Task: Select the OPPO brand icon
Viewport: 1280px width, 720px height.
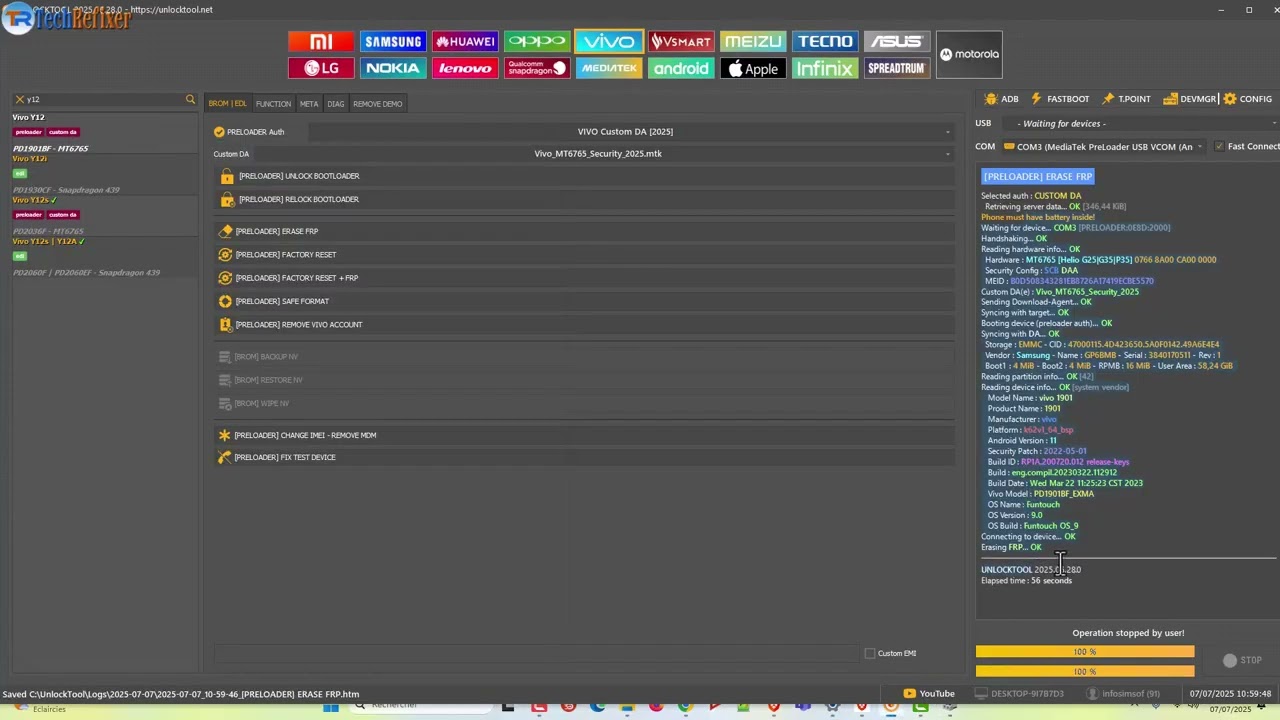Action: 537,41
